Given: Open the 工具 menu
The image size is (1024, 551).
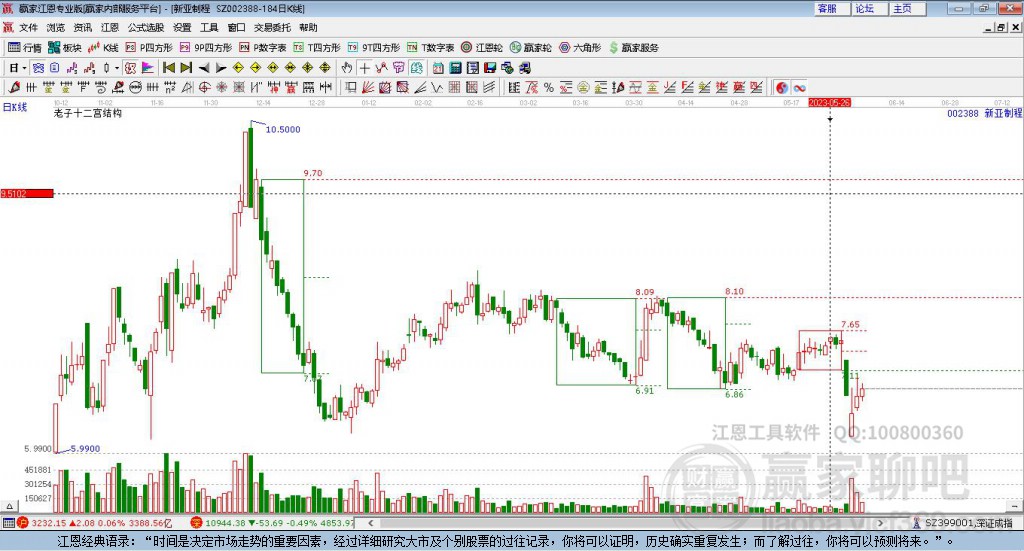Looking at the screenshot, I should coord(209,27).
